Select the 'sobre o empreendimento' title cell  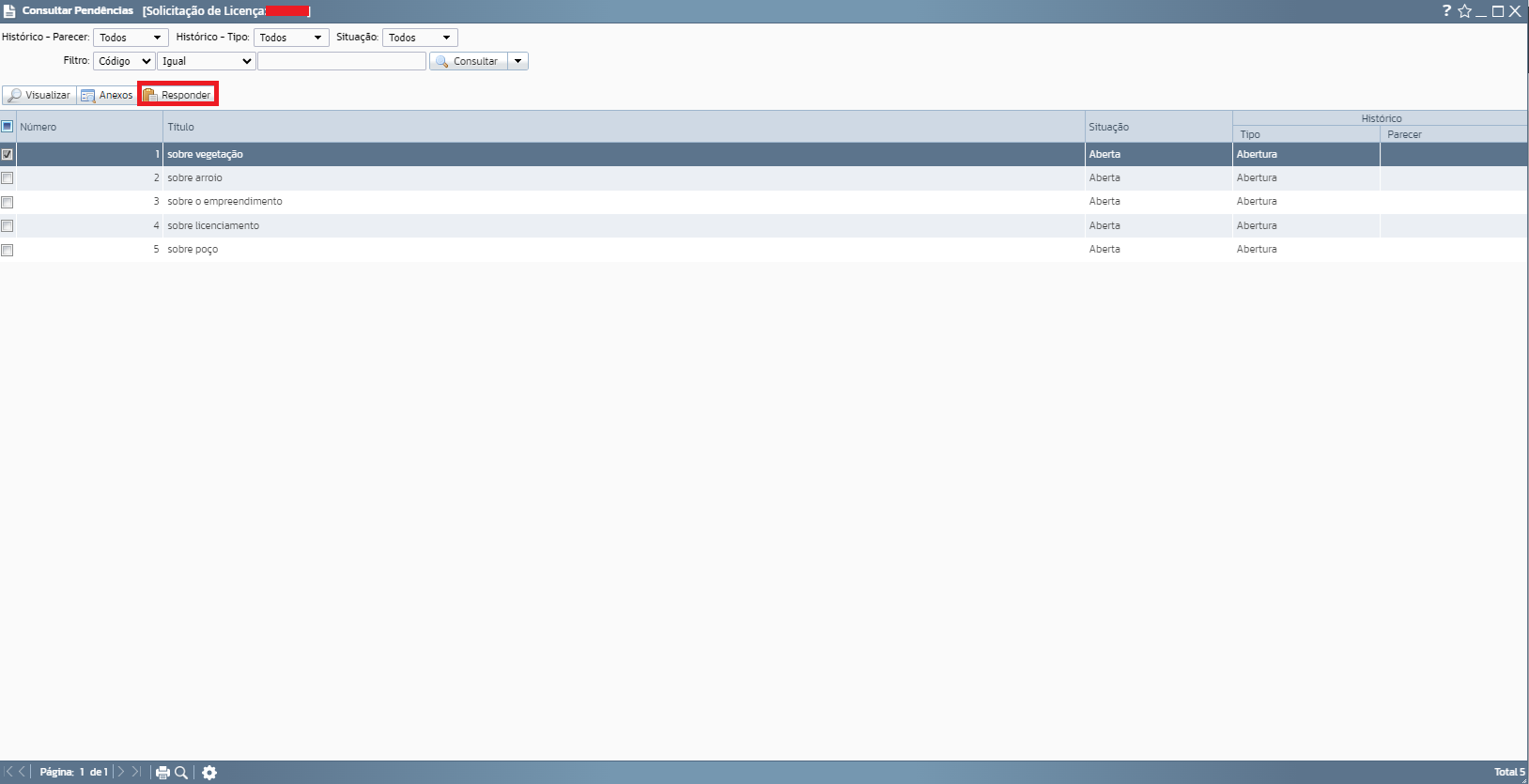pos(624,201)
